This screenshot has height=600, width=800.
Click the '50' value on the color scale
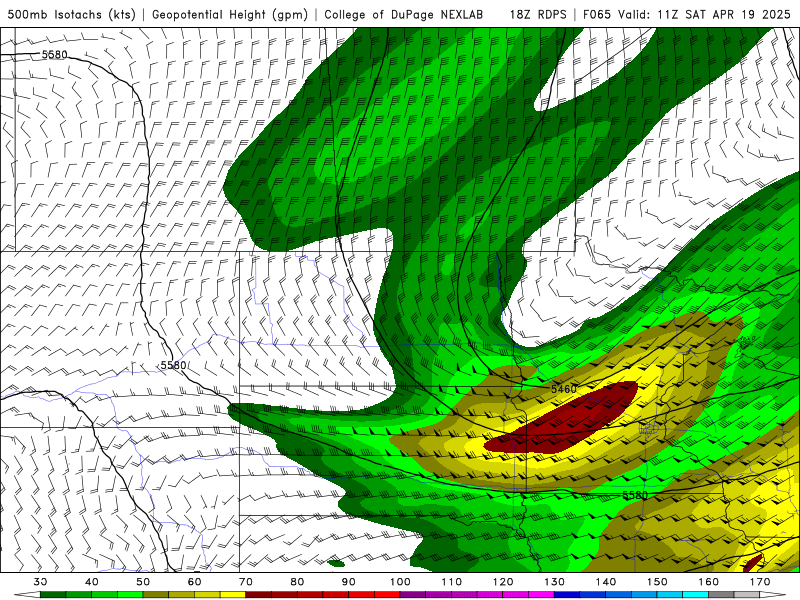(x=143, y=582)
